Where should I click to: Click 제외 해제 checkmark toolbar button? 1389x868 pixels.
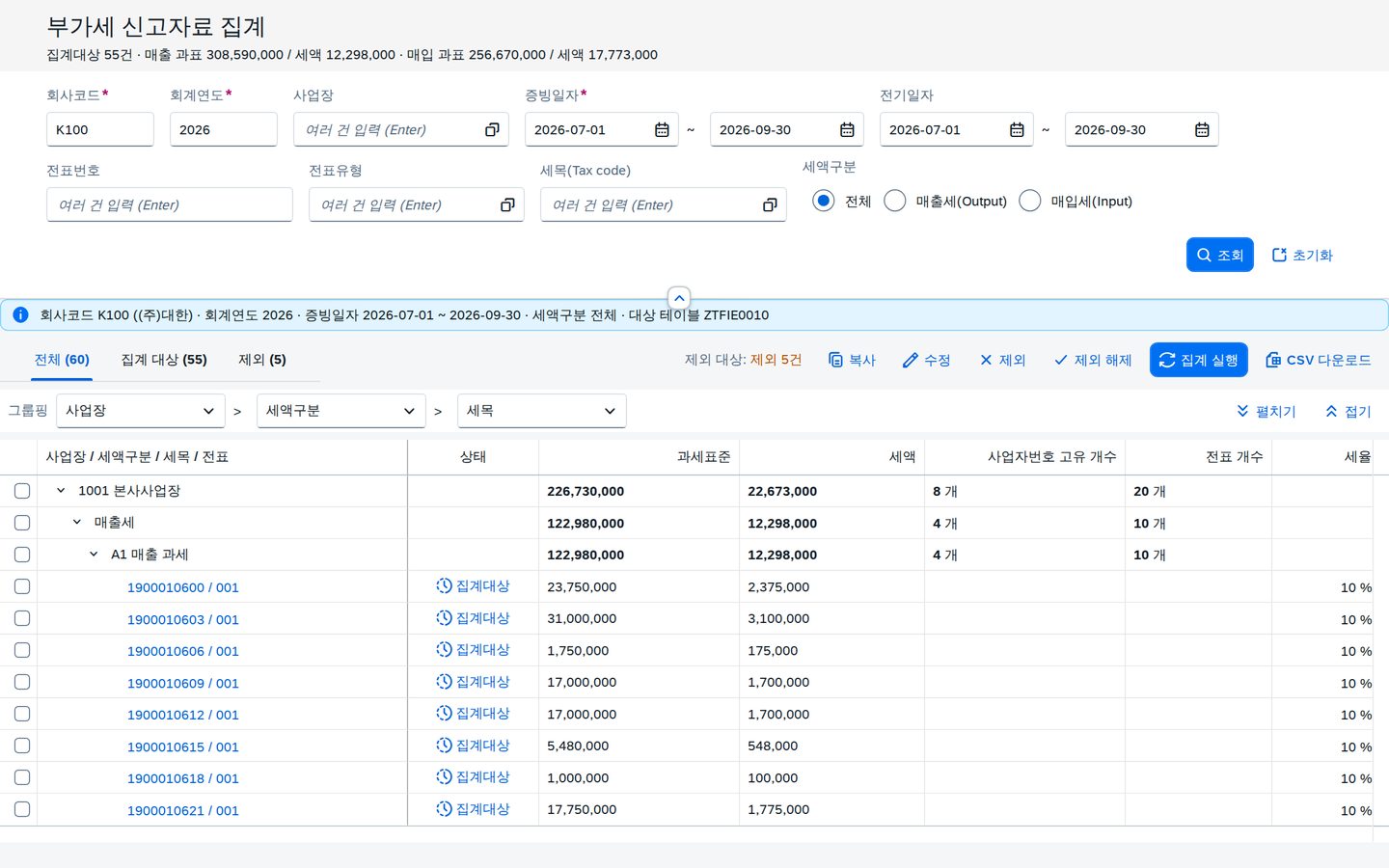click(x=1092, y=360)
